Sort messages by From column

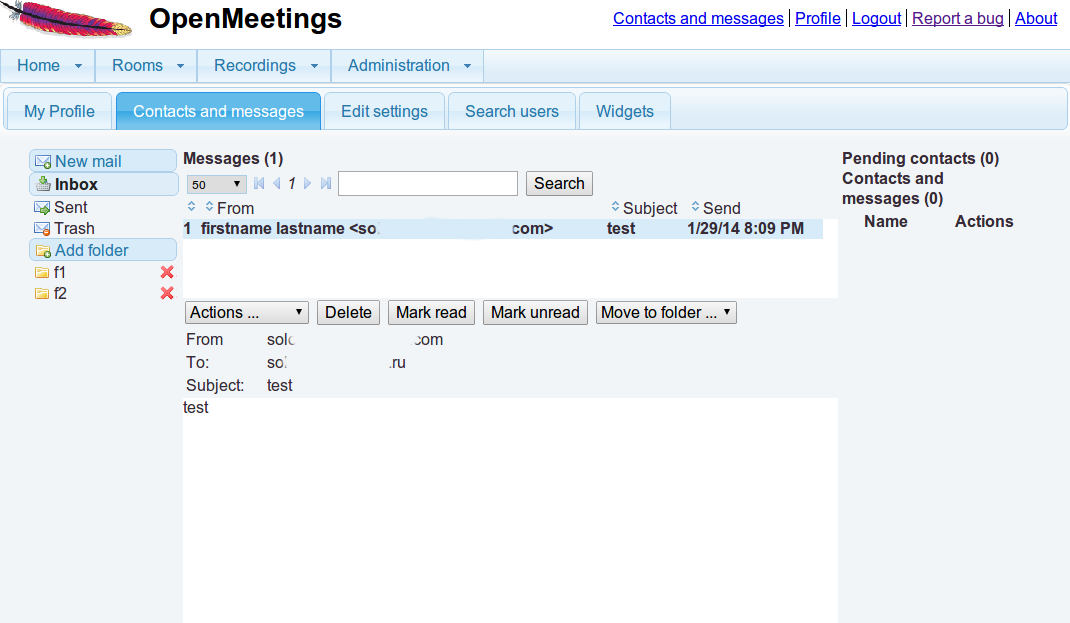[209, 207]
